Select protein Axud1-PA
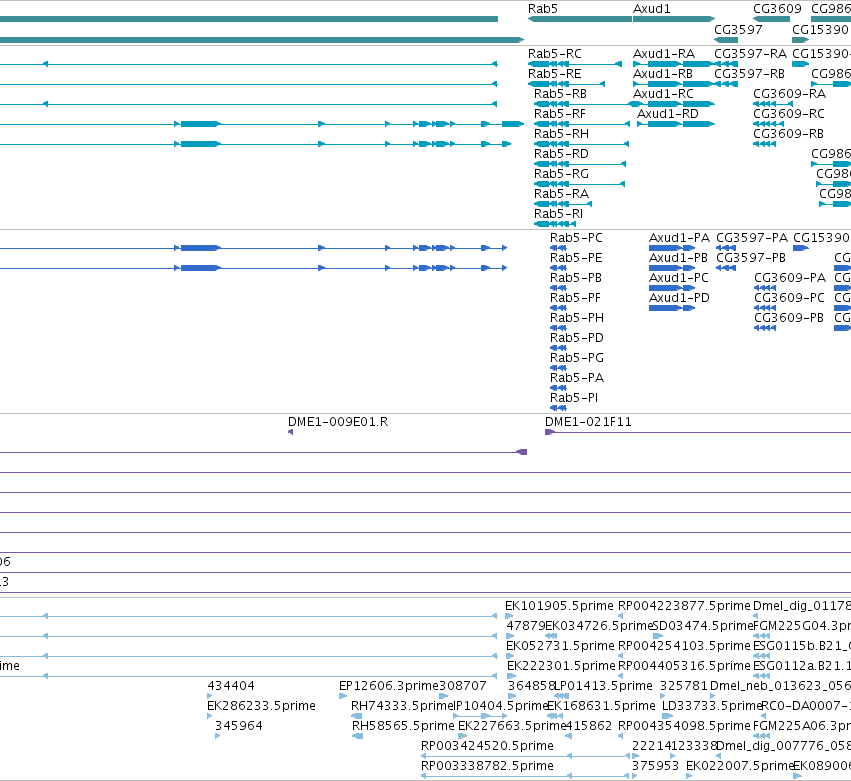851x781 pixels. click(x=679, y=238)
